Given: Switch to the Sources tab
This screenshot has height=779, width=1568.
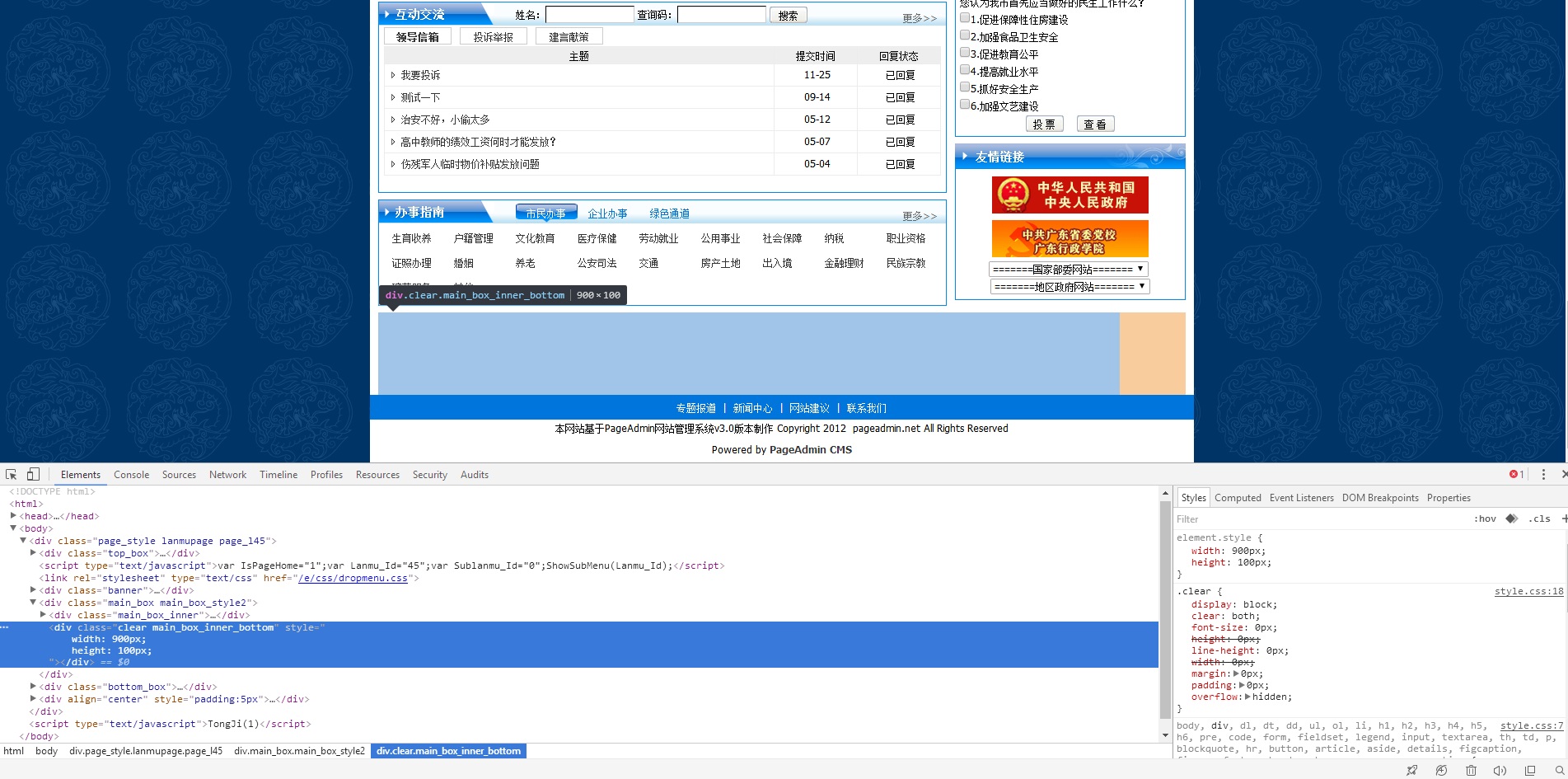Looking at the screenshot, I should [x=179, y=475].
